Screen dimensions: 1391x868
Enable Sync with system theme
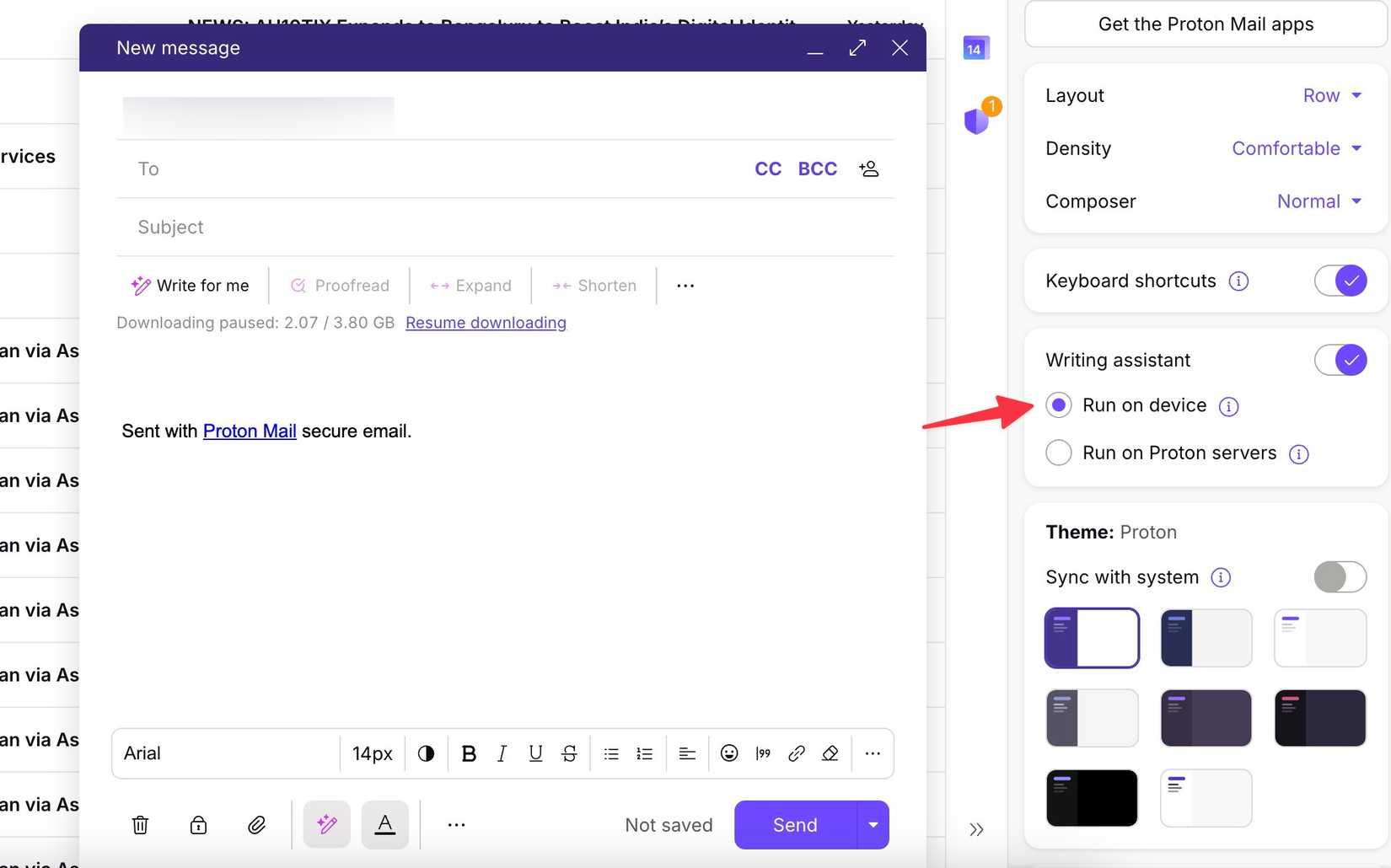tap(1340, 577)
